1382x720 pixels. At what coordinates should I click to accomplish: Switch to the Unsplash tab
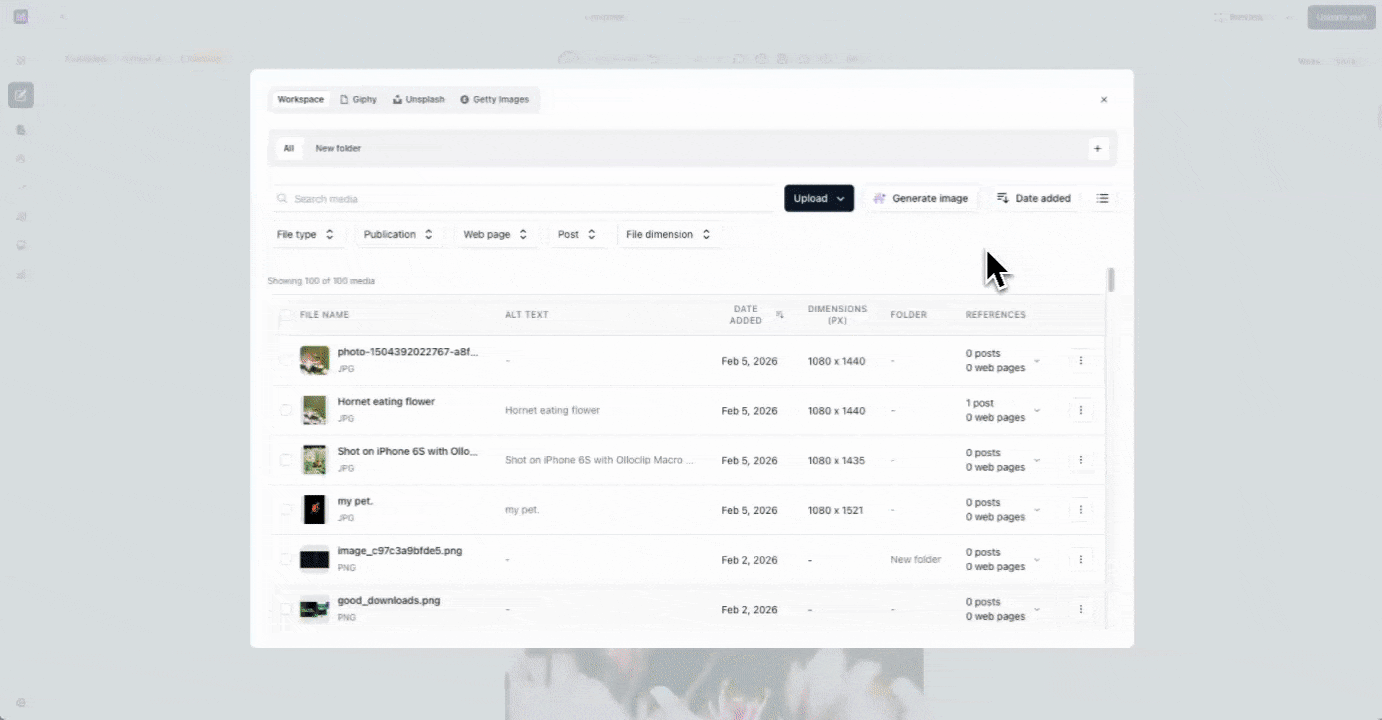pos(418,99)
